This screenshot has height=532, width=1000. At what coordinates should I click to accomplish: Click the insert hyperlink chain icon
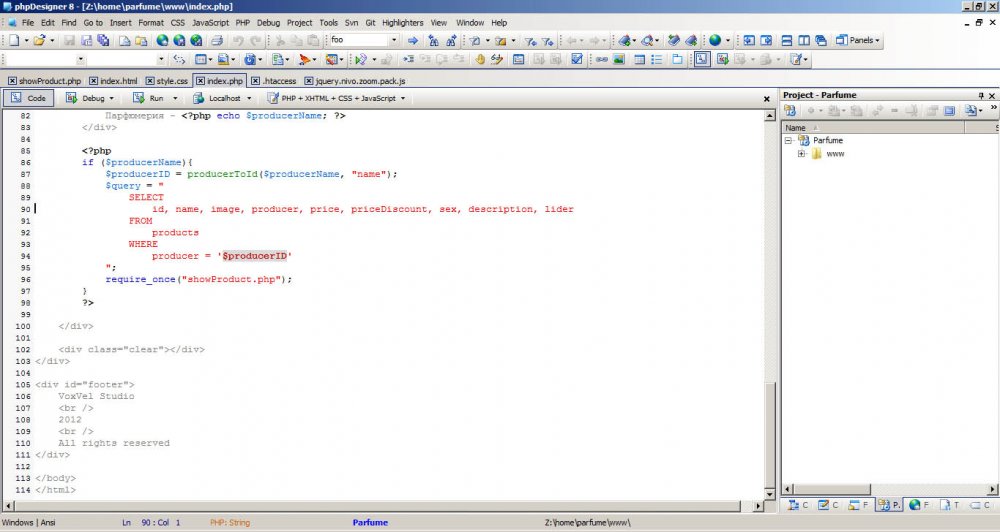click(601, 59)
